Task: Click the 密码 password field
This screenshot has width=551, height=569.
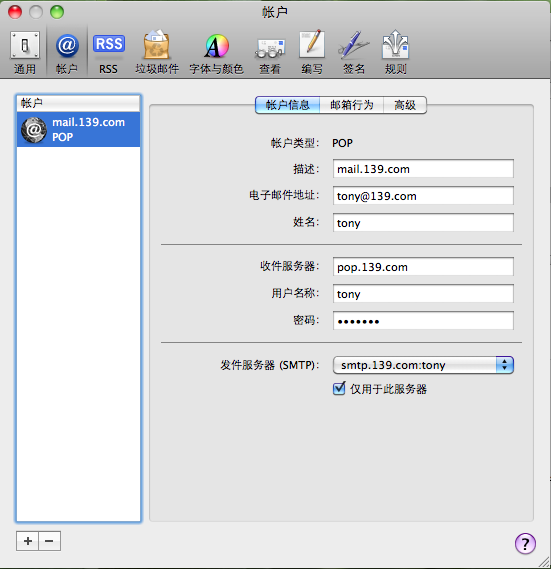Action: pyautogui.click(x=423, y=321)
